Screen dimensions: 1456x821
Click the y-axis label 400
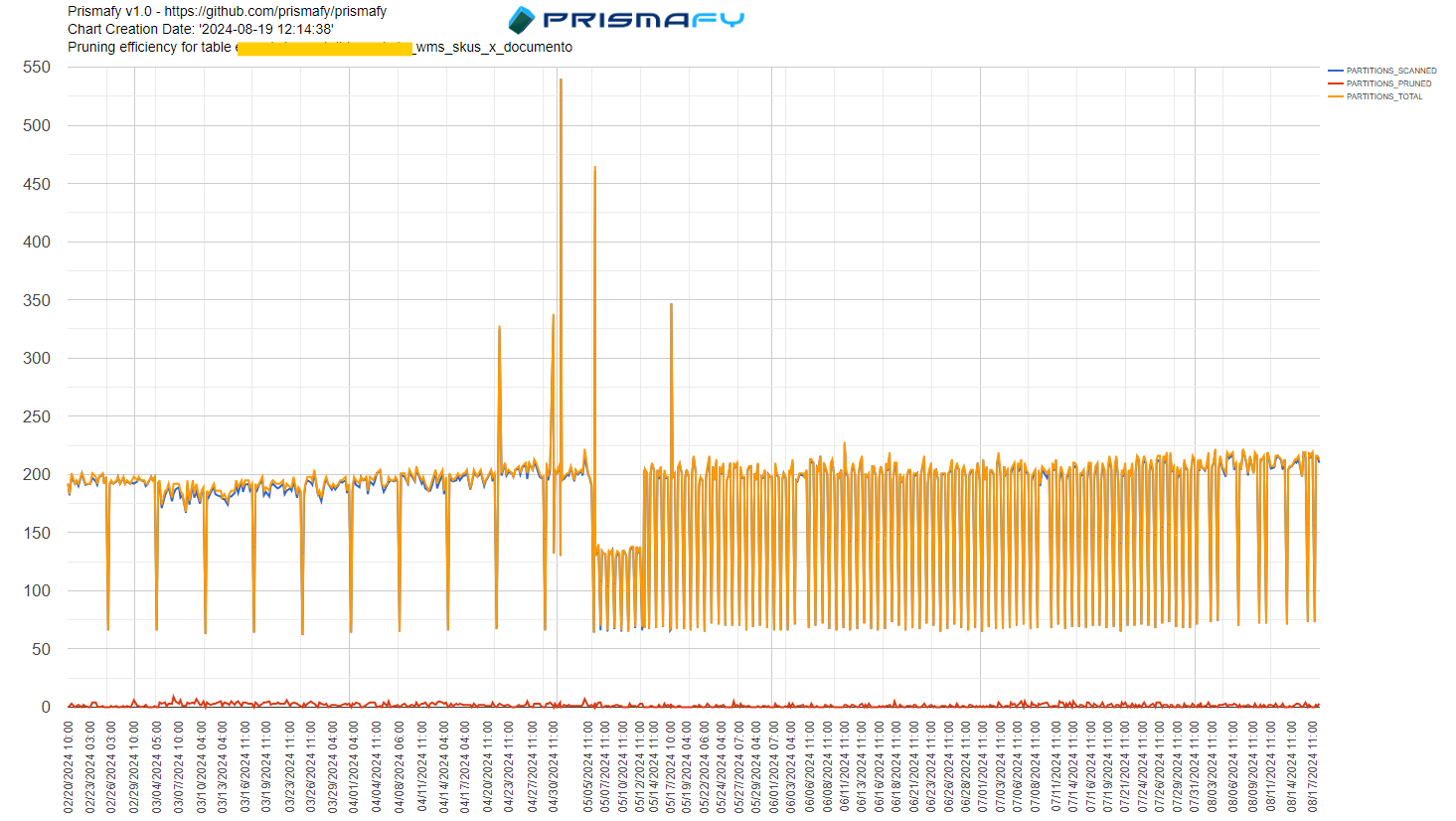37,242
